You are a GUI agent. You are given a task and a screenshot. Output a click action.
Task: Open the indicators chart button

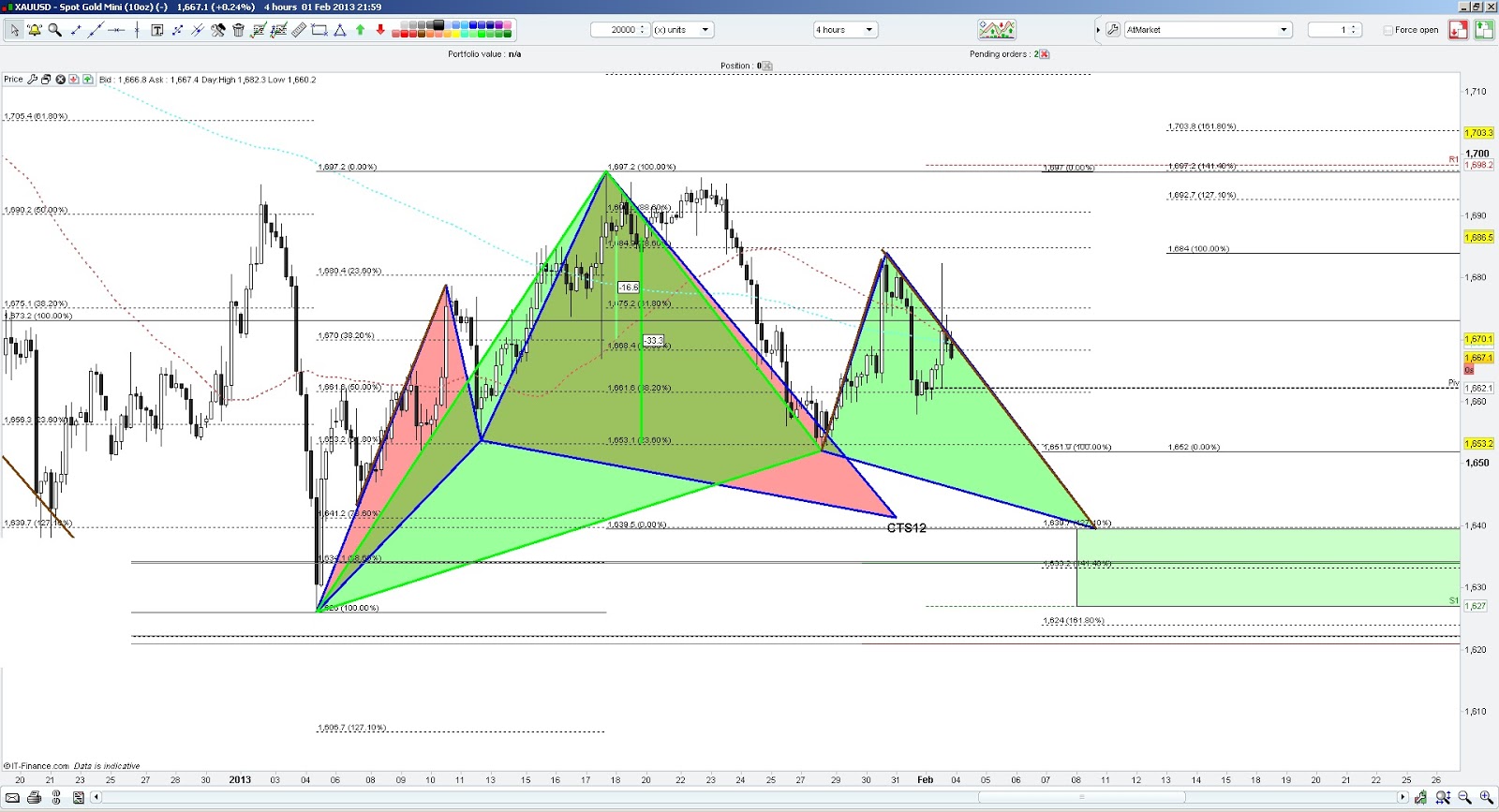(997, 30)
